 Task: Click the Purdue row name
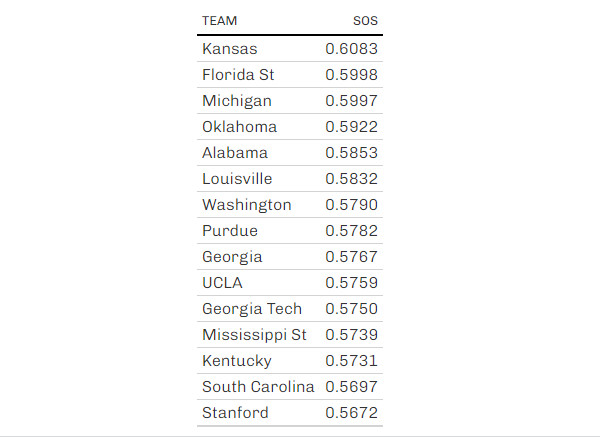[230, 231]
